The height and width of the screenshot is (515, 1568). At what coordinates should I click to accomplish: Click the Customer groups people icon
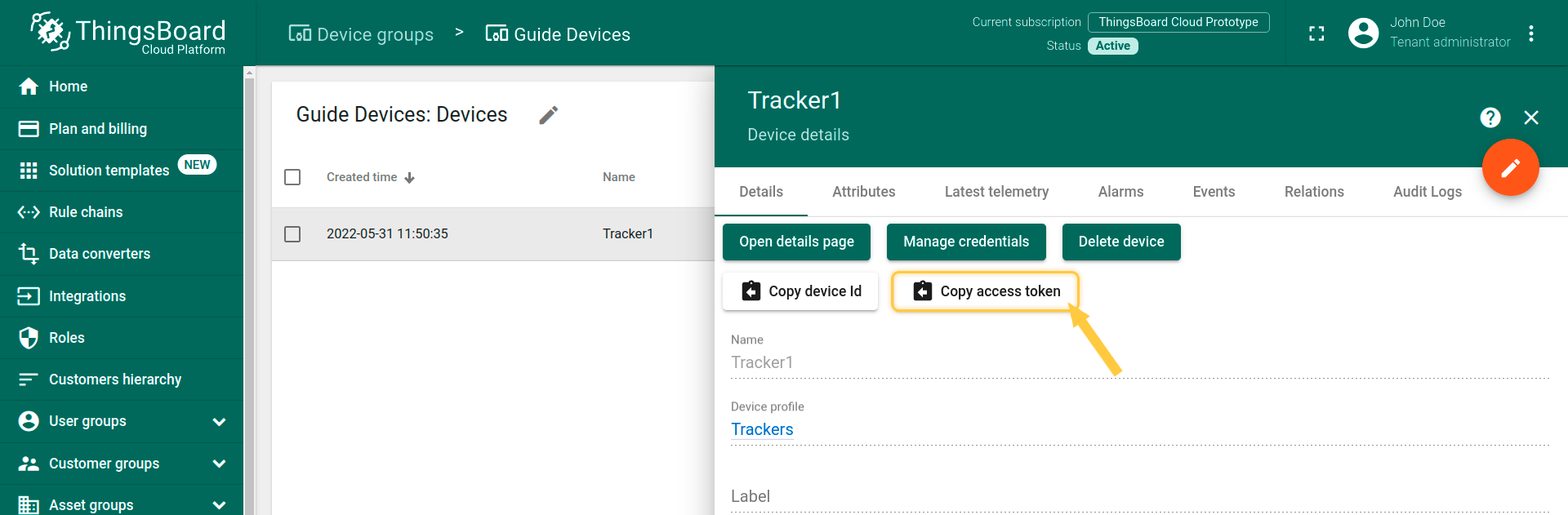coord(29,464)
